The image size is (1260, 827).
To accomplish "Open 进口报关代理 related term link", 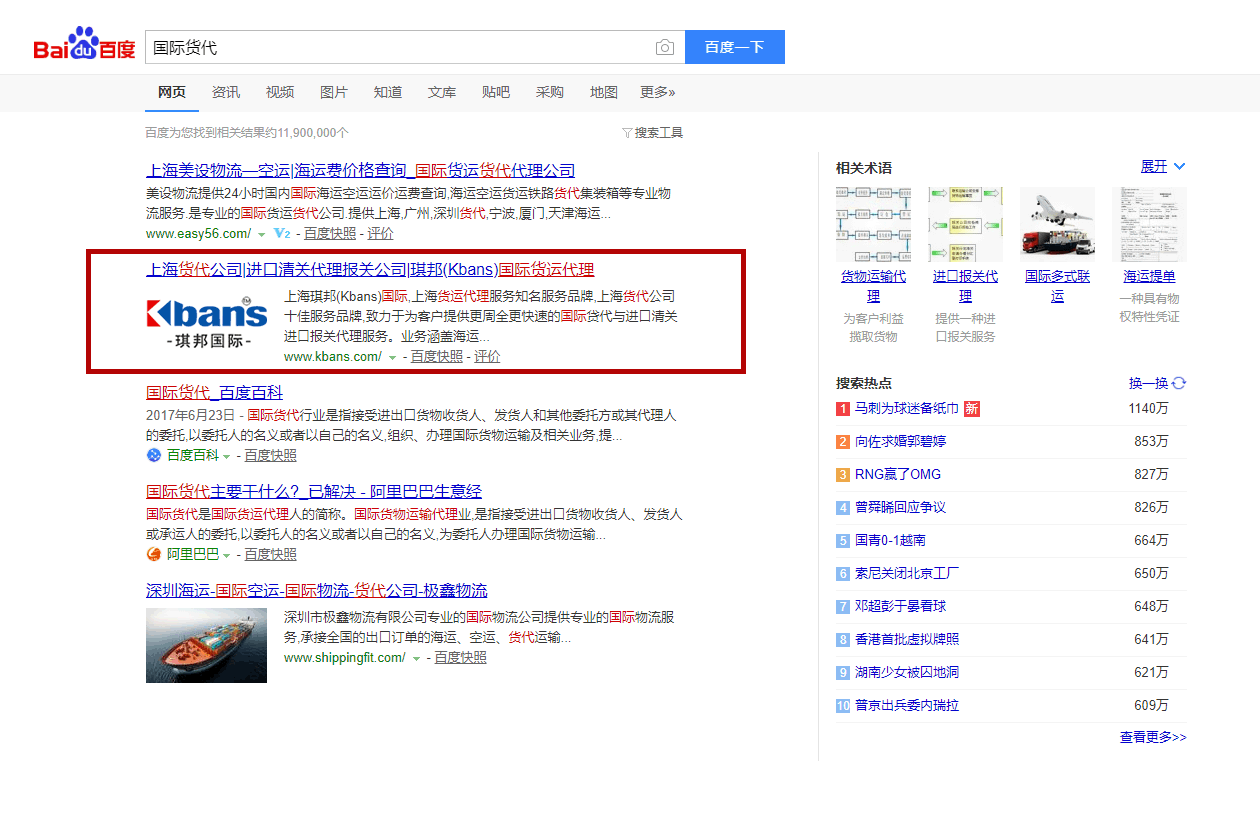I will point(965,286).
